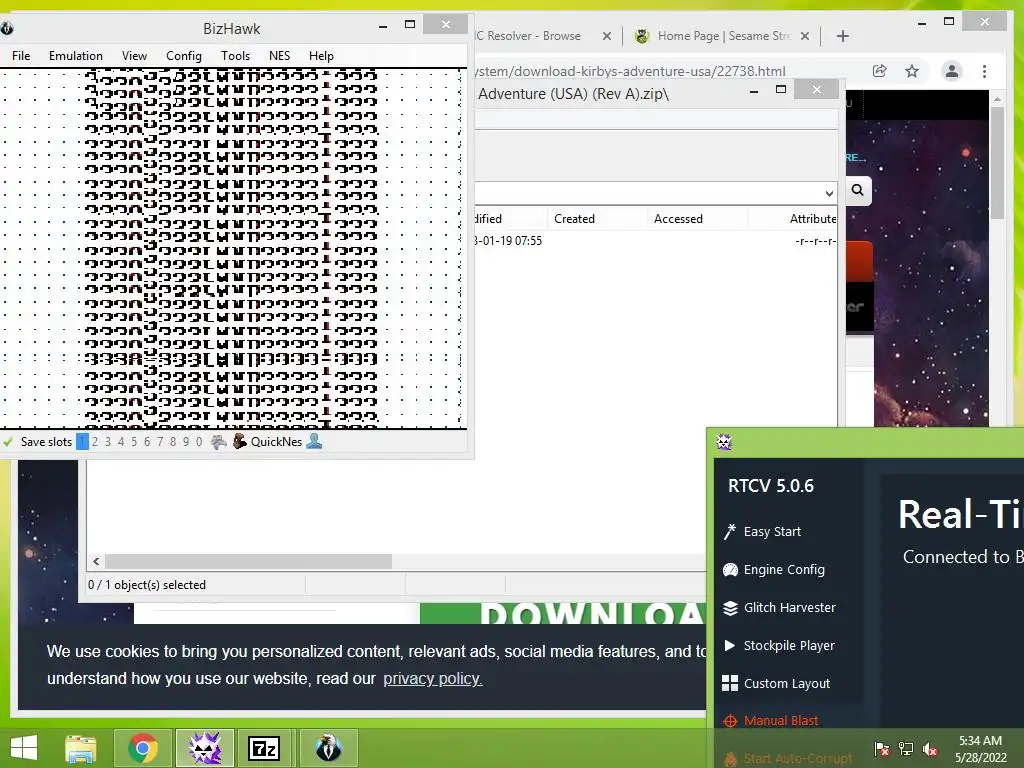Click the Chrome address bar URL

click(x=630, y=71)
